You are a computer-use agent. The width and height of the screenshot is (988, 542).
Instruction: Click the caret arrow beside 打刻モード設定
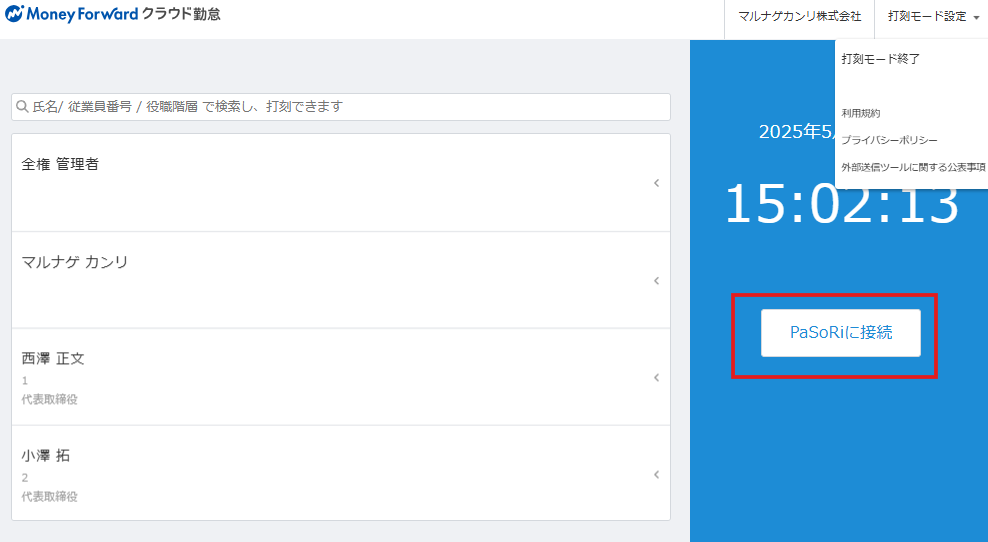click(x=975, y=17)
